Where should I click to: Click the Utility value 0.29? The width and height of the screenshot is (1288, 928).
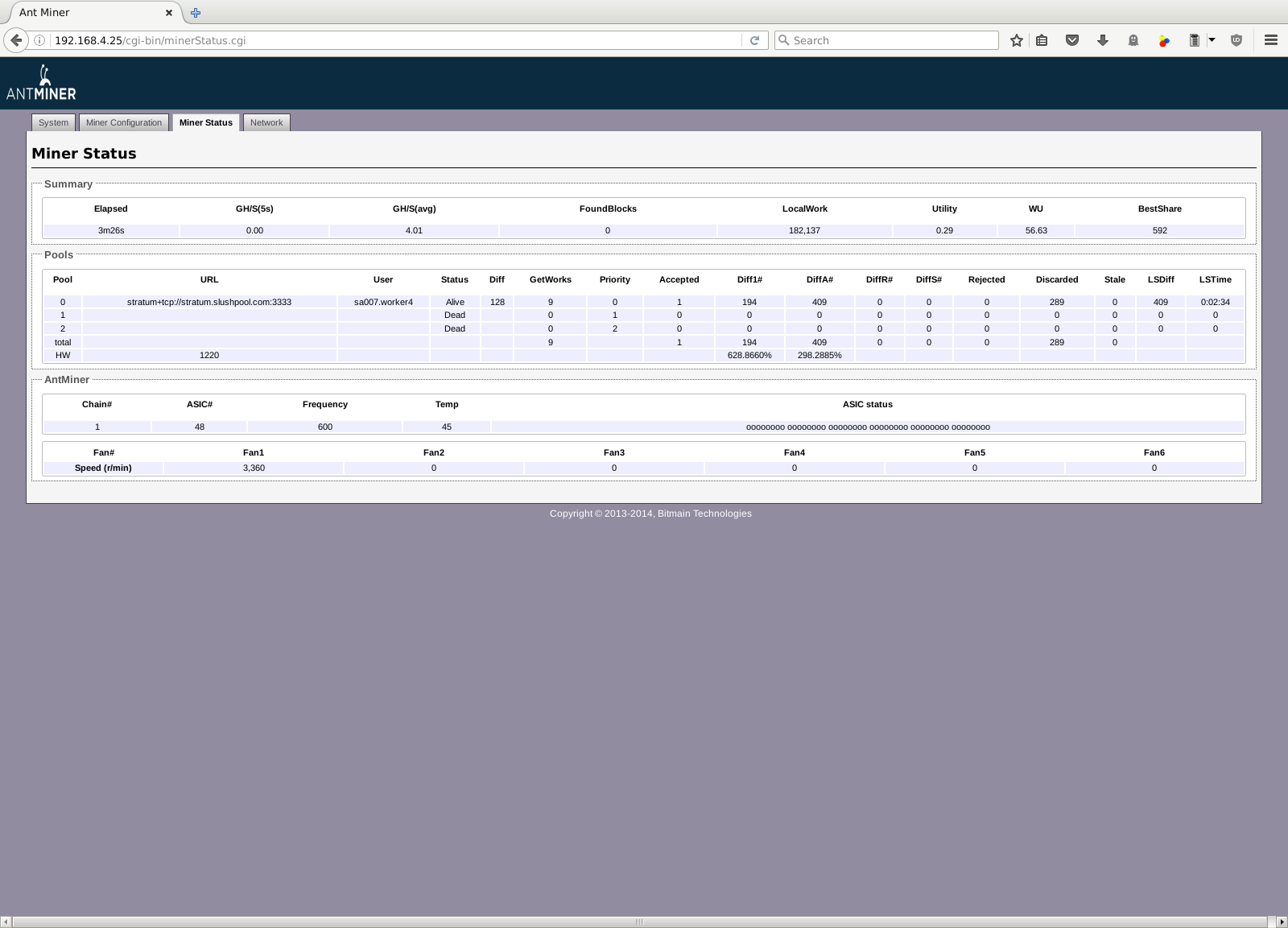click(x=944, y=230)
